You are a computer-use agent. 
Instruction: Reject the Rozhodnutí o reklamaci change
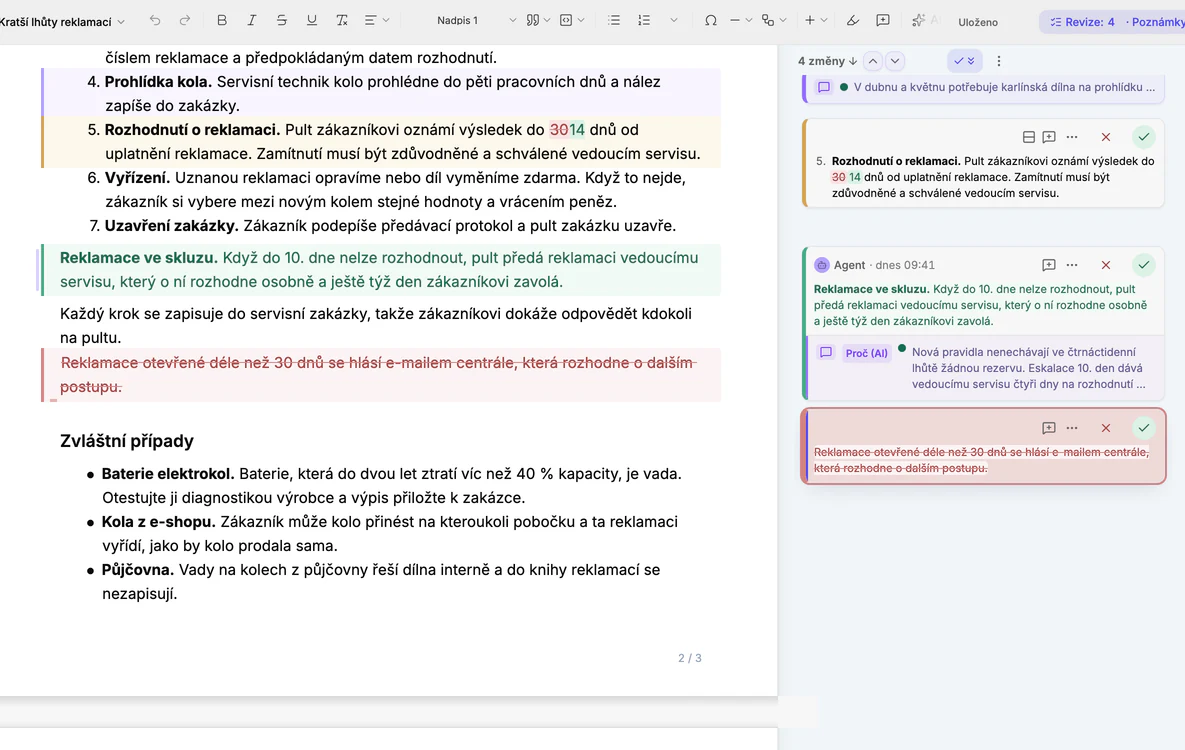pos(1106,137)
